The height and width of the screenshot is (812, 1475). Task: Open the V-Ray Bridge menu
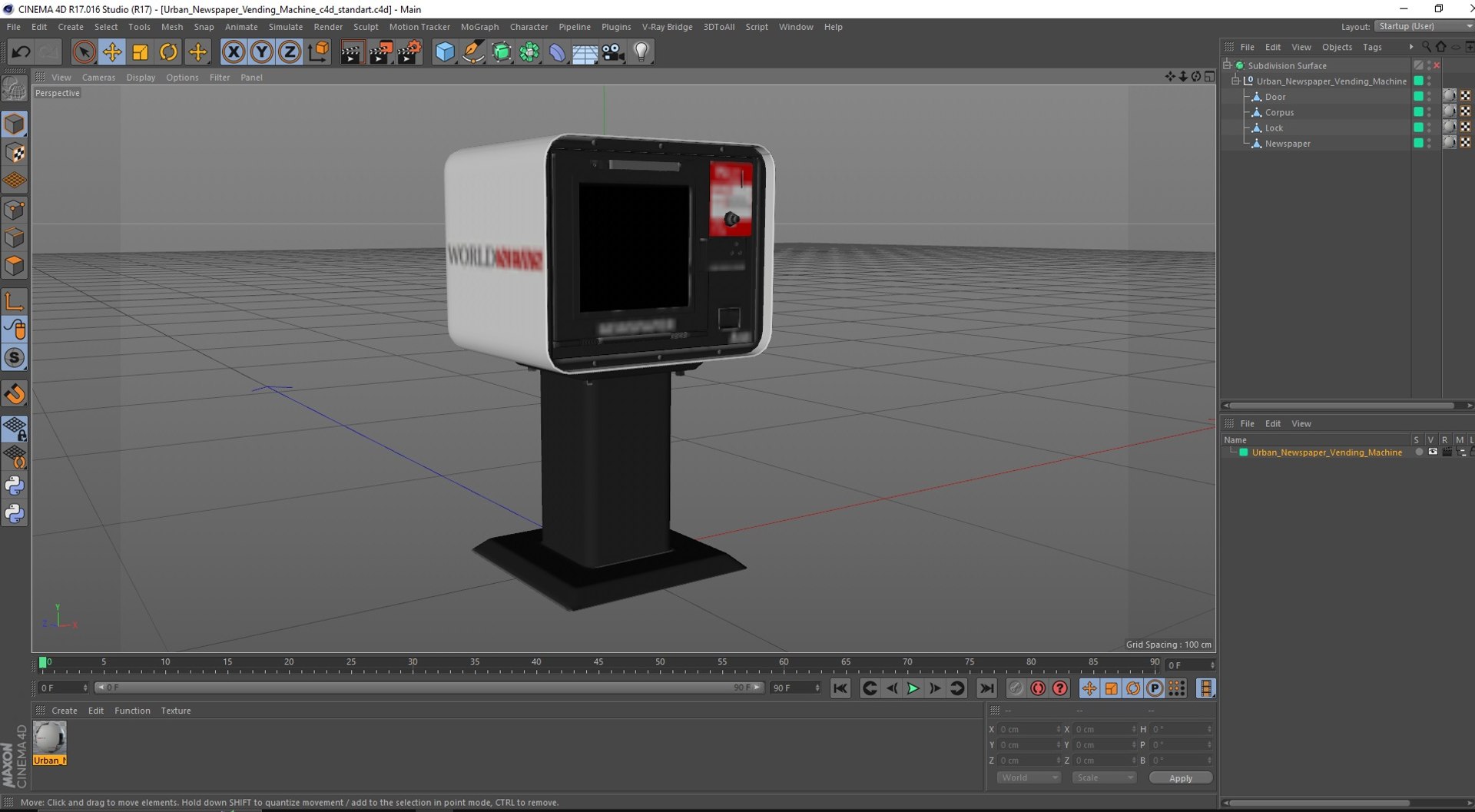tap(667, 27)
